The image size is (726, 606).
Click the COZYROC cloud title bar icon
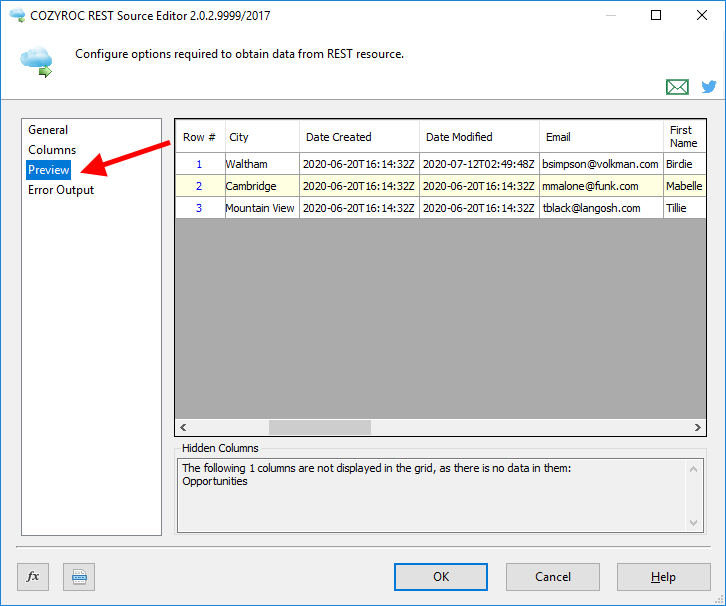(x=17, y=15)
